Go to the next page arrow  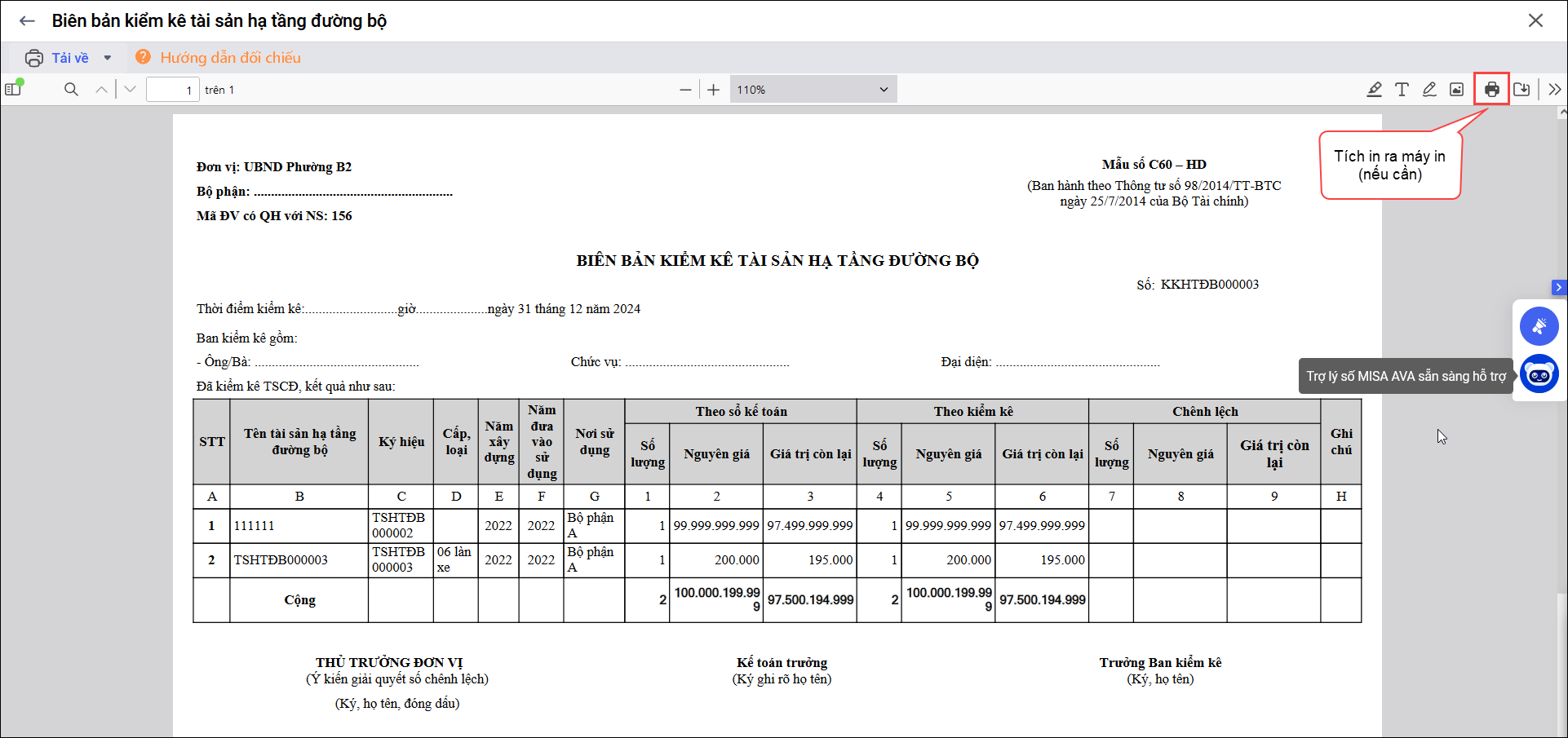click(x=130, y=90)
